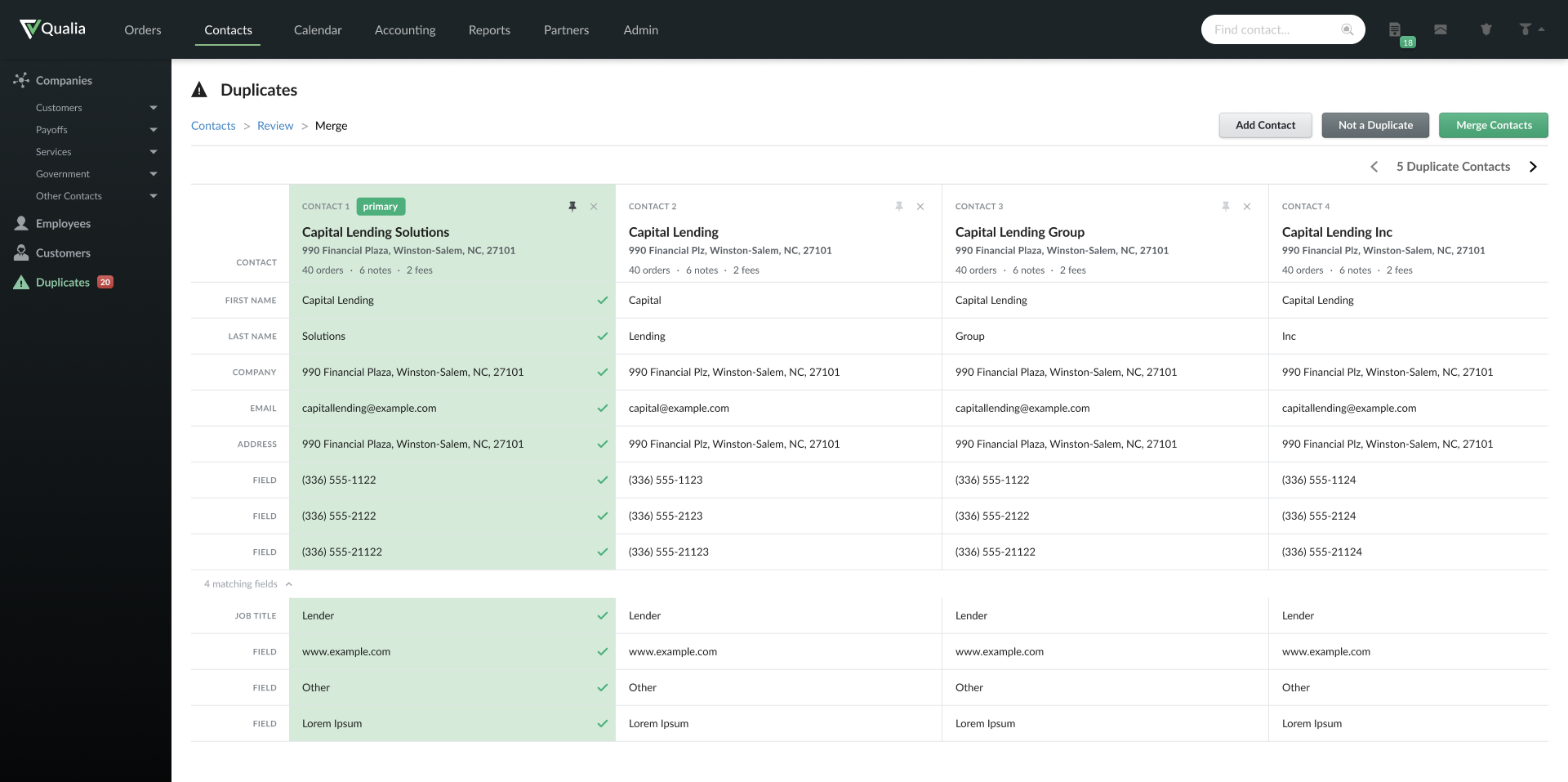Click the Qualia logo
This screenshot has width=1568, height=782.
52,29
